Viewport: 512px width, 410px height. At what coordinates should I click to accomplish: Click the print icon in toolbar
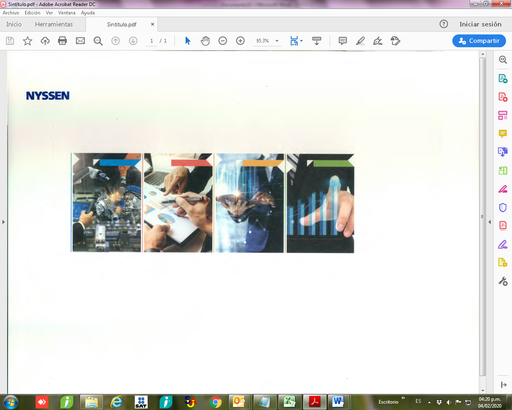click(62, 41)
